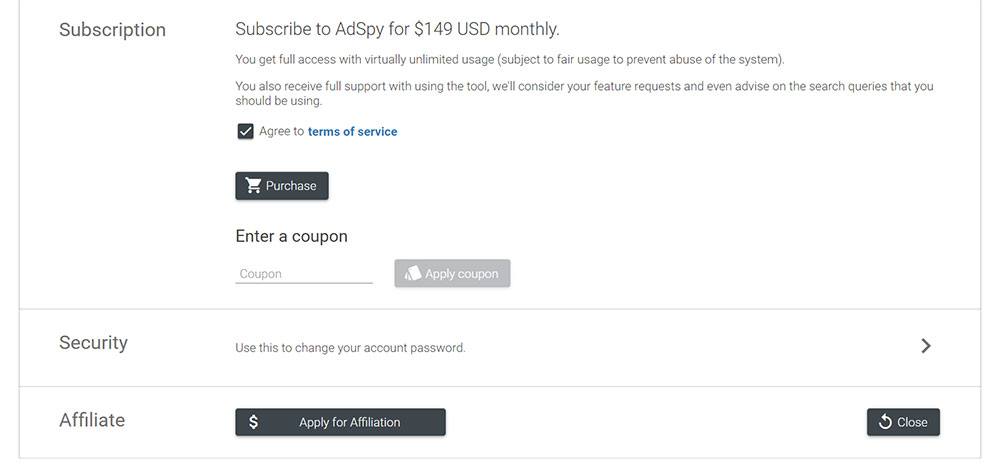Click the unlimited usage description text
Image resolution: width=1000 pixels, height=469 pixels.
tap(510, 60)
